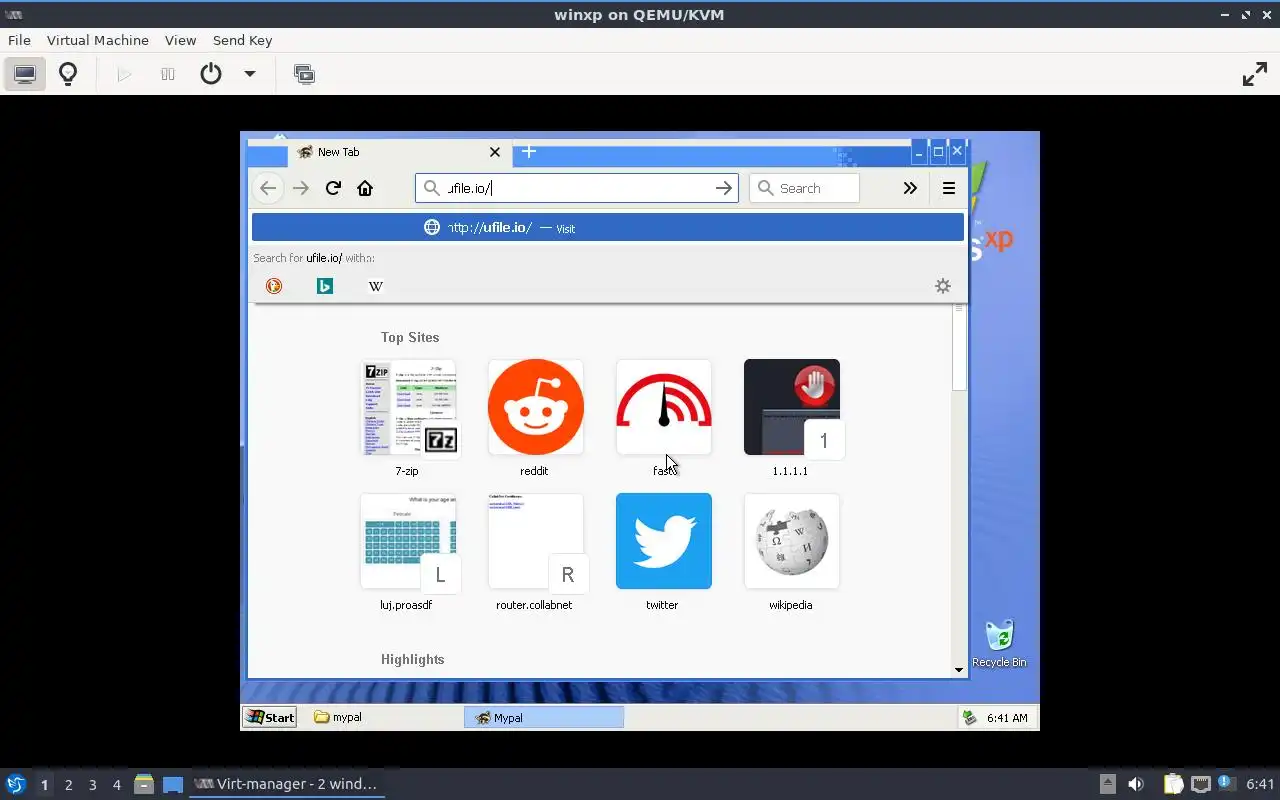The height and width of the screenshot is (800, 1280).
Task: Open a new browser tab with plus
Action: pyautogui.click(x=529, y=152)
